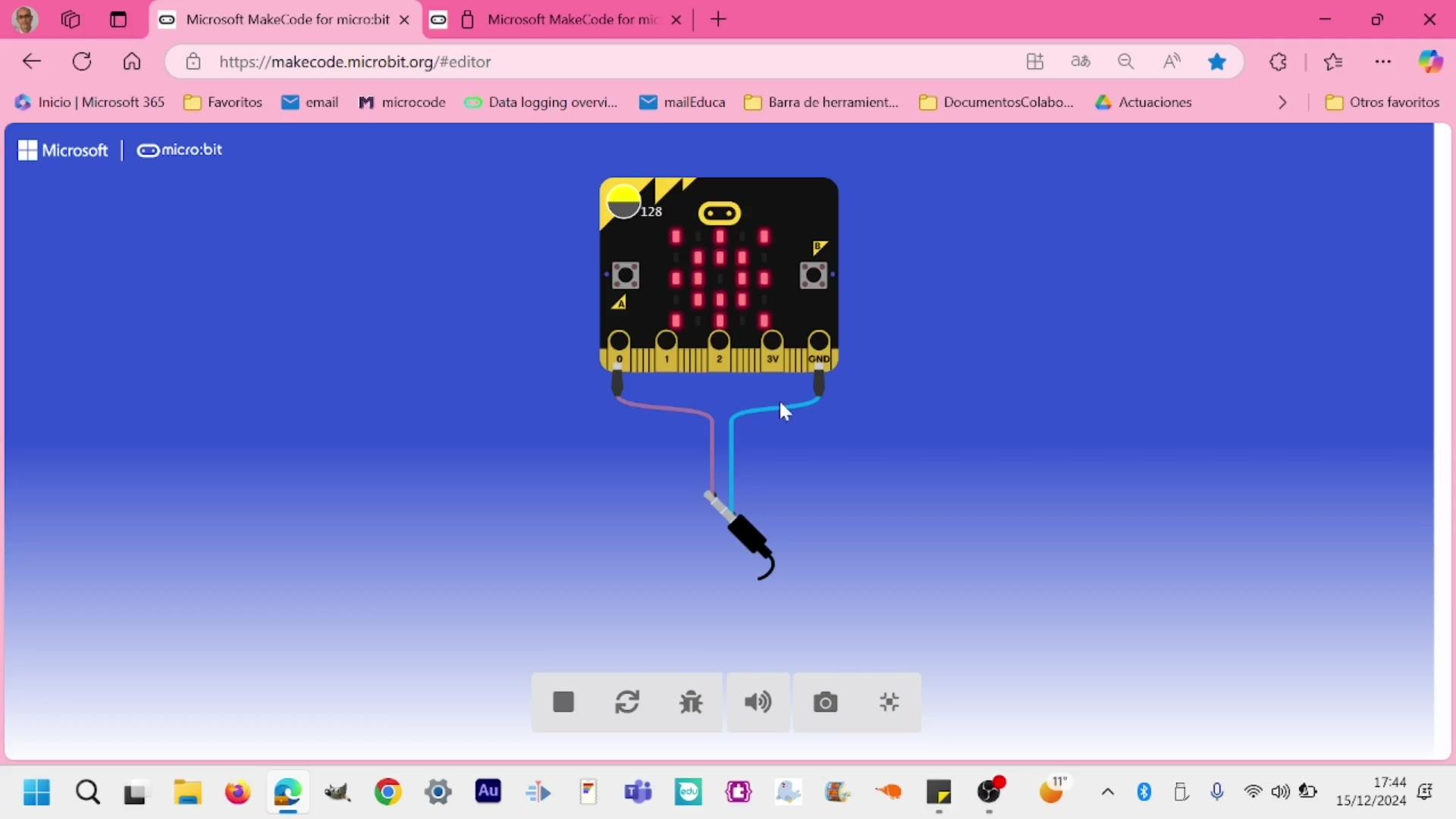Expand hidden bookmarks bar chevron

tap(1282, 102)
